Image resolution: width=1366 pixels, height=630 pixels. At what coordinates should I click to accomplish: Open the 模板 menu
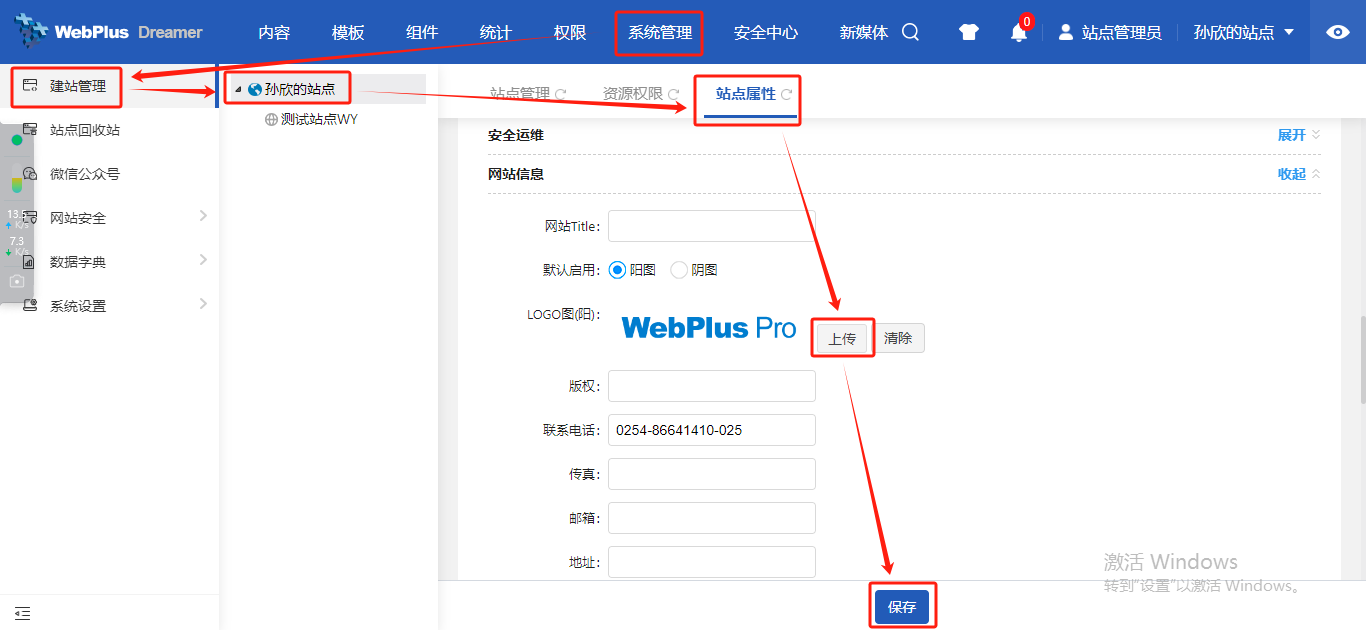pyautogui.click(x=348, y=32)
